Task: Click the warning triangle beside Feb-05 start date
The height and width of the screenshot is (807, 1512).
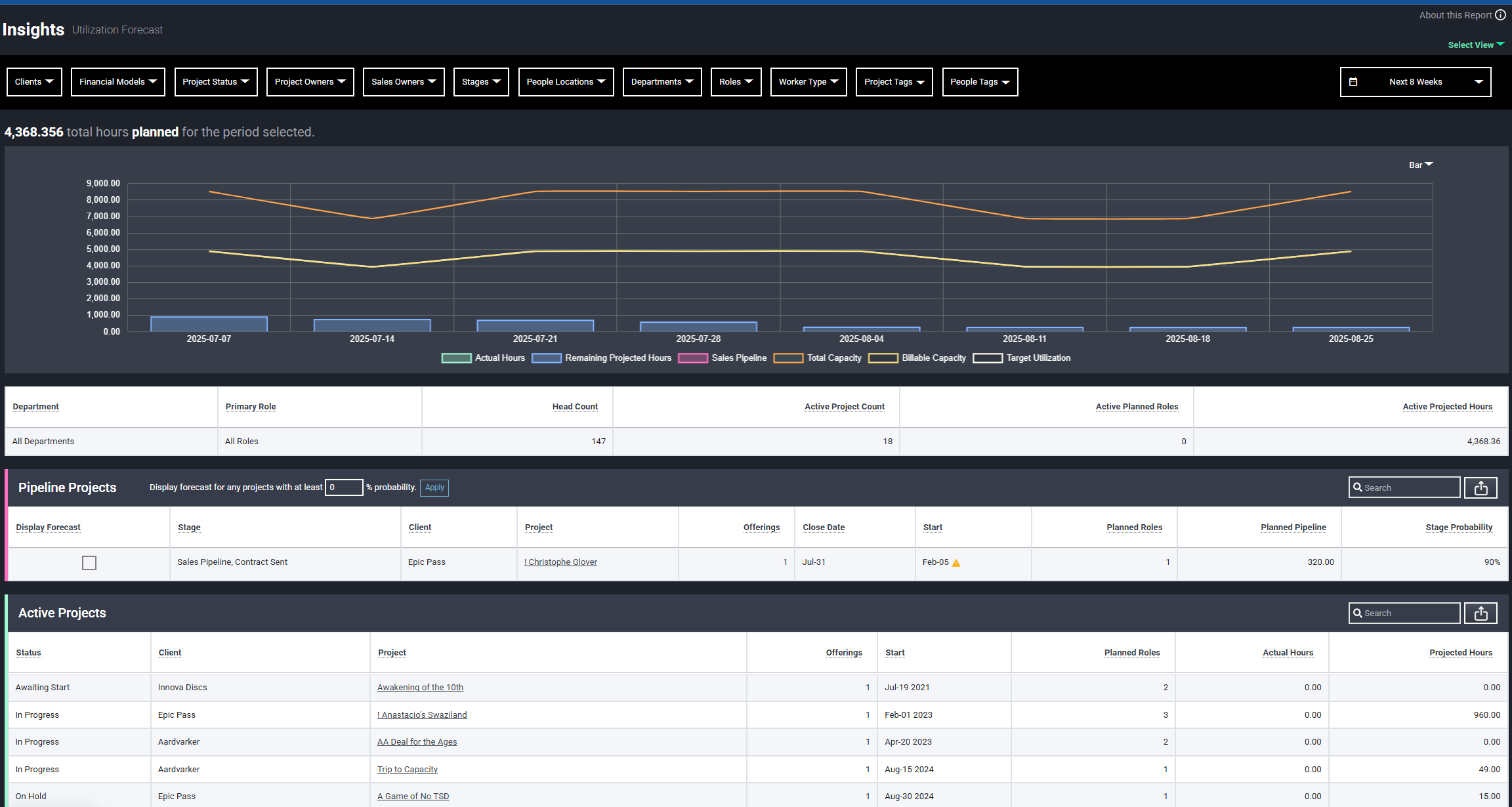Action: (x=956, y=562)
